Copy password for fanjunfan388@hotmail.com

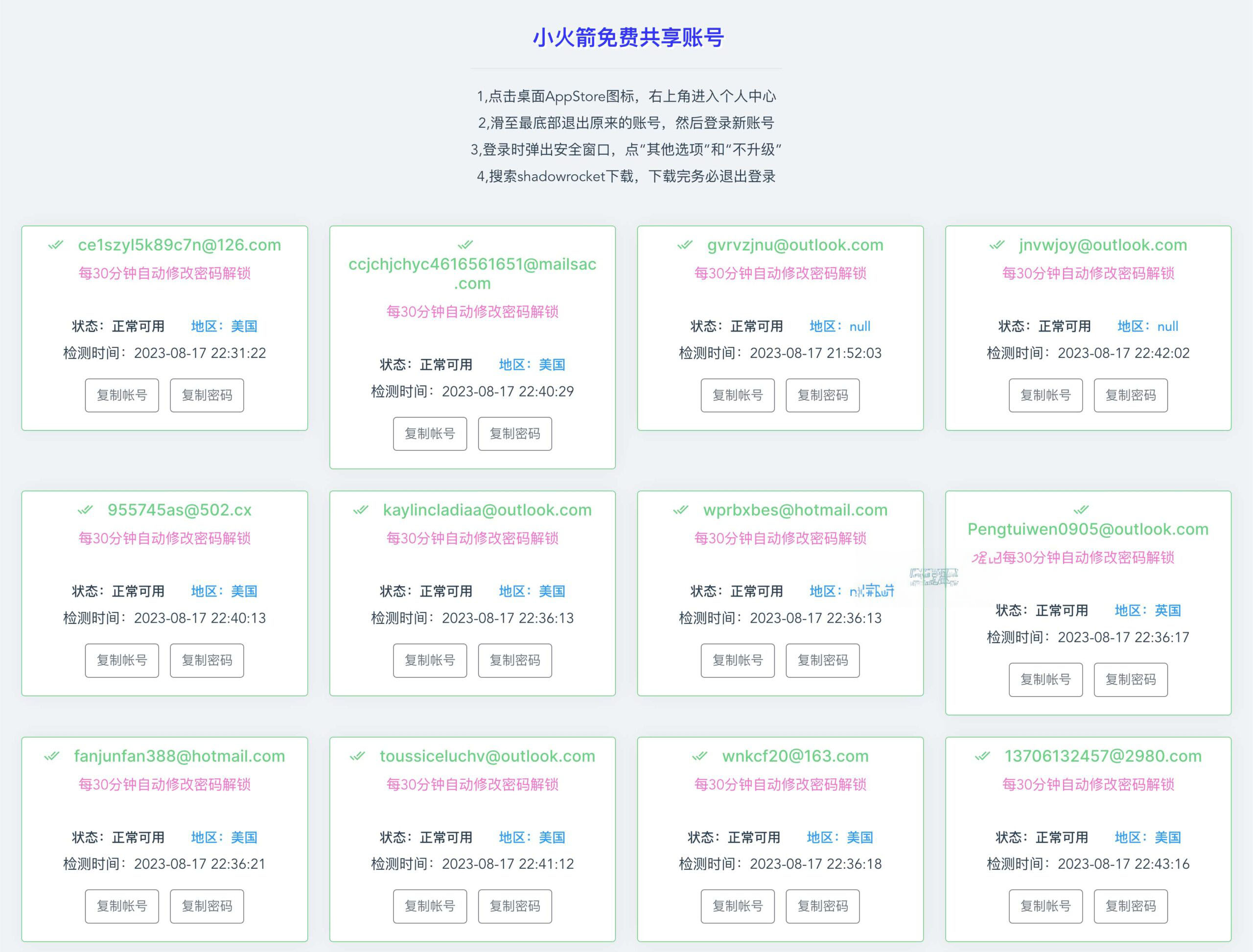tap(207, 906)
